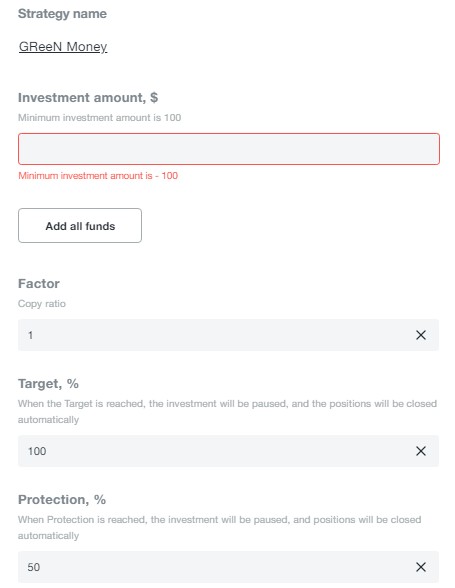Click the Strategy name label
Screen dimensions: 455x588
point(62,14)
